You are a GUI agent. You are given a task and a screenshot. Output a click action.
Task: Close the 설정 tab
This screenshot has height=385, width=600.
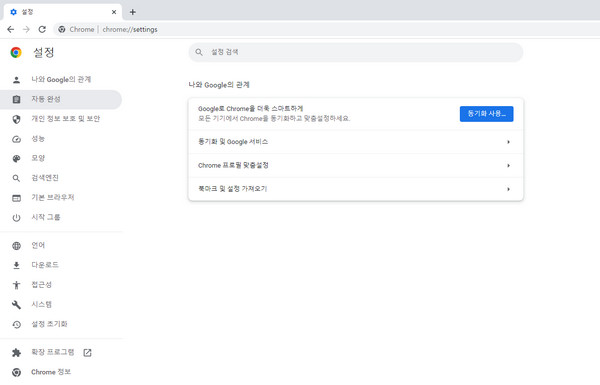pyautogui.click(x=114, y=12)
